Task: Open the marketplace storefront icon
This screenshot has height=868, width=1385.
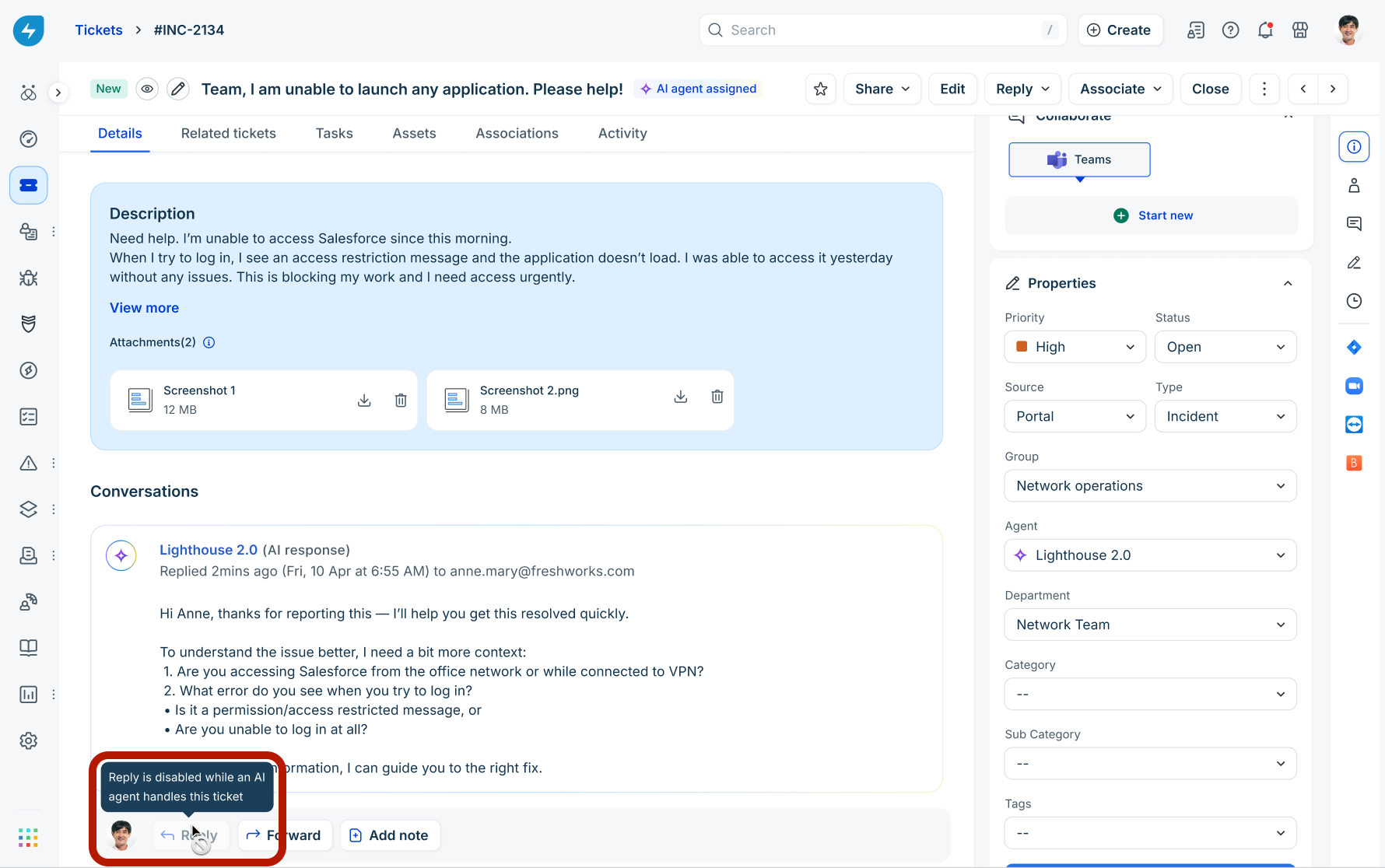Action: pos(1300,30)
